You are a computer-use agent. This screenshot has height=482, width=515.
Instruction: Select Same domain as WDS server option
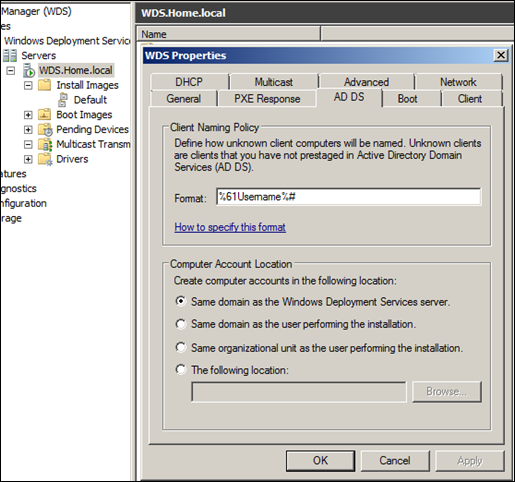[181, 301]
